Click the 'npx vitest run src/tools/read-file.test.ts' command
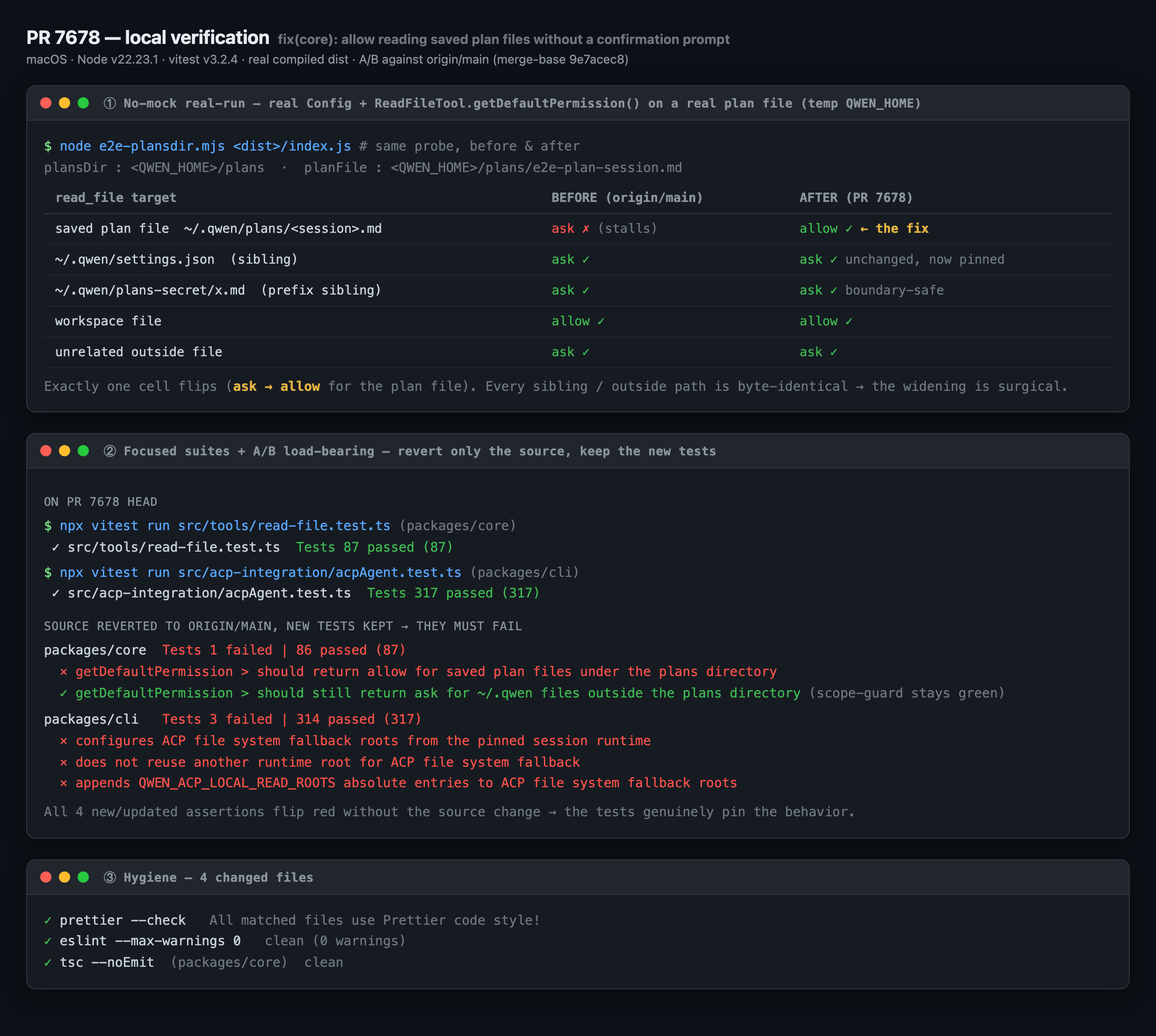Image resolution: width=1156 pixels, height=1036 pixels. [225, 525]
